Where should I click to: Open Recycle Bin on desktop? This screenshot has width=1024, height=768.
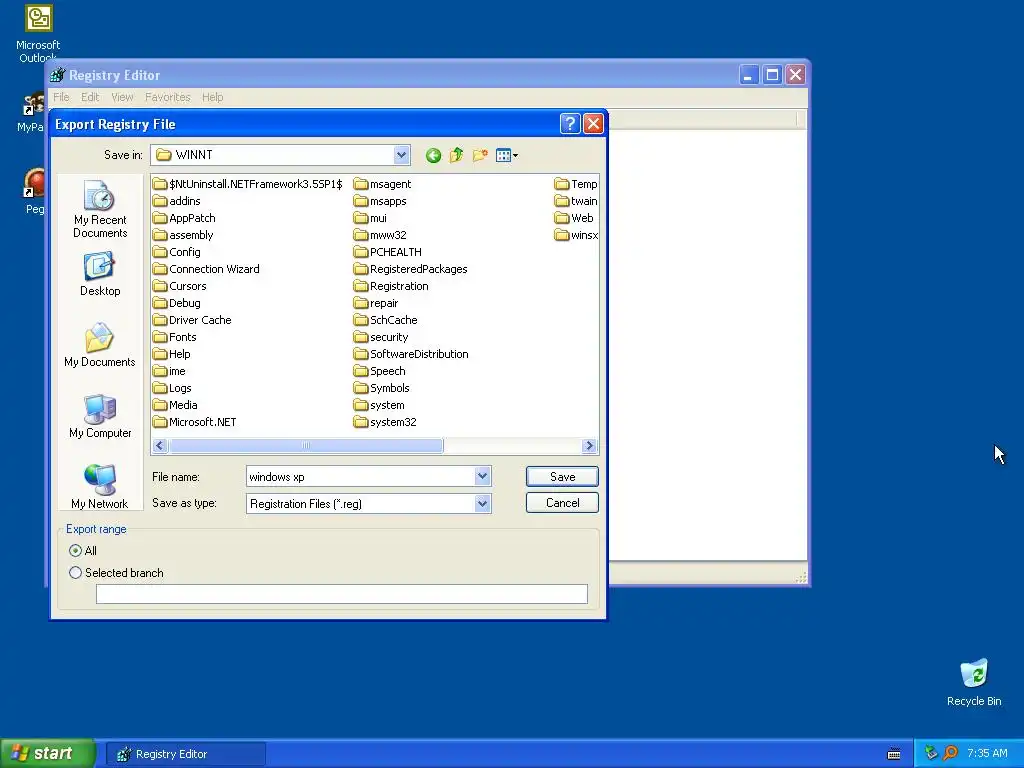[x=974, y=682]
